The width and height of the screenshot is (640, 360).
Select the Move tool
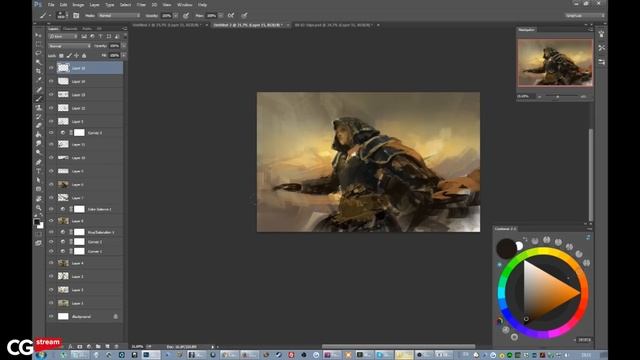point(39,36)
